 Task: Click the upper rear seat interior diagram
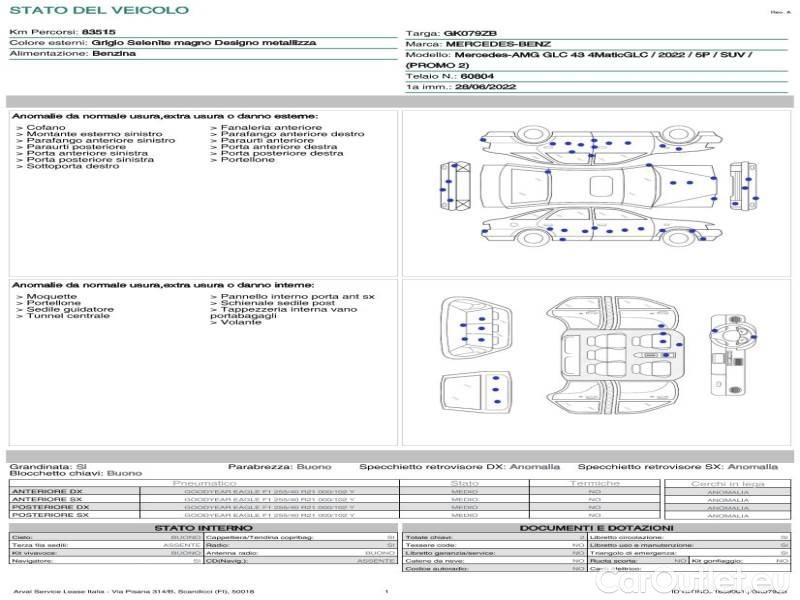476,329
